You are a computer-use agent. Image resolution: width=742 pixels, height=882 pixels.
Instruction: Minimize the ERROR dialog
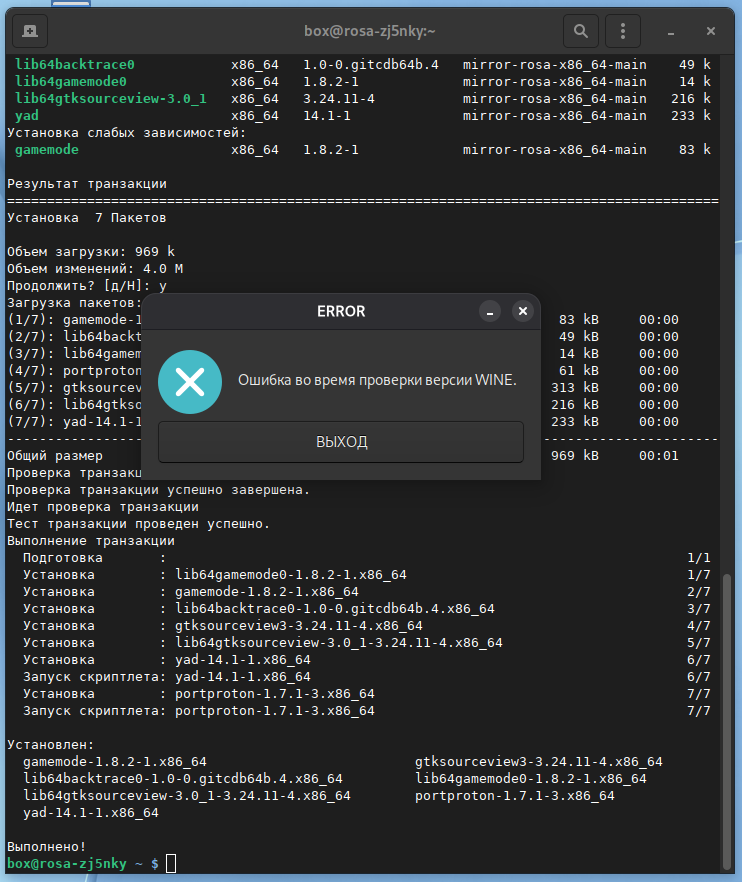(490, 311)
